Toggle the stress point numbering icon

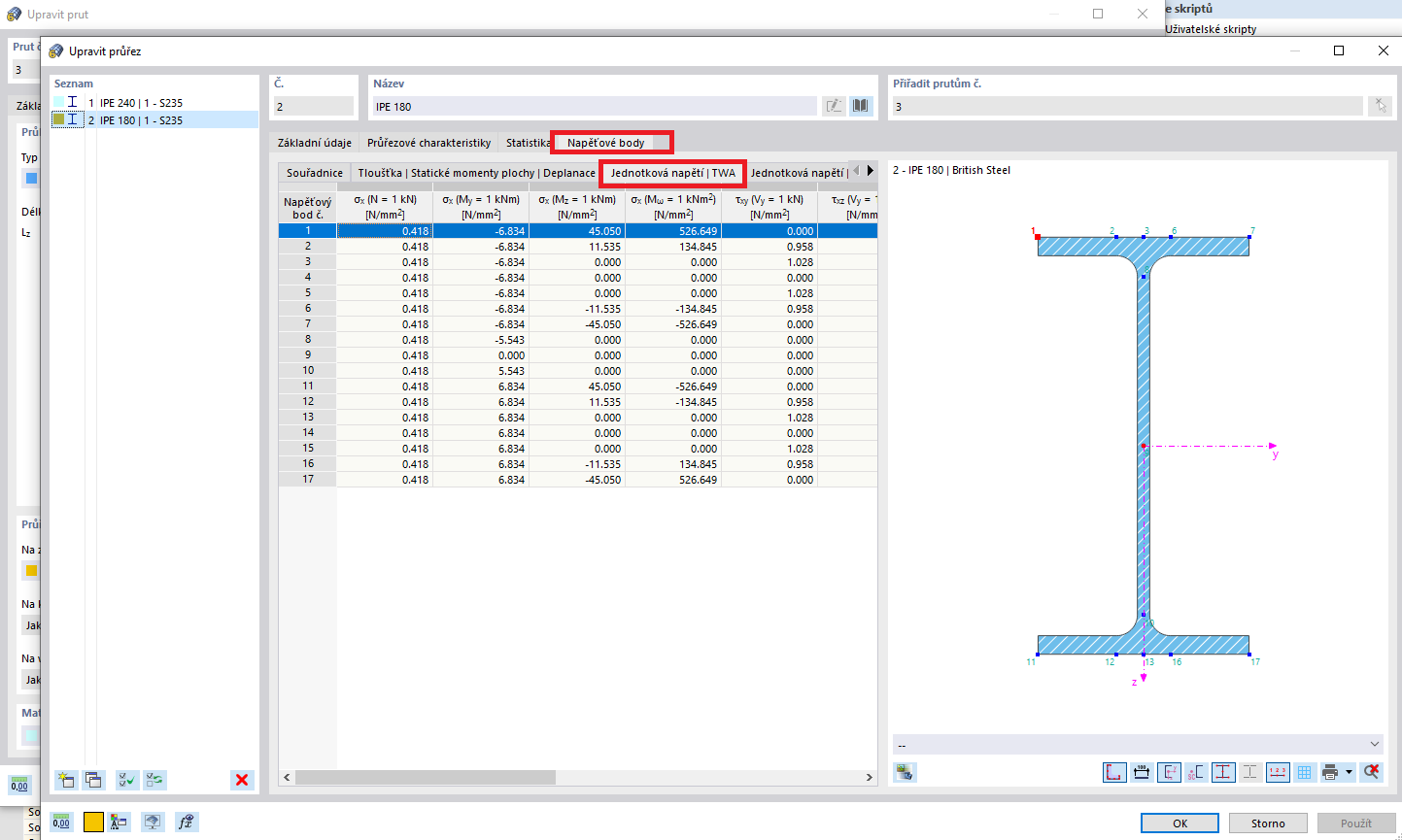point(1277,772)
